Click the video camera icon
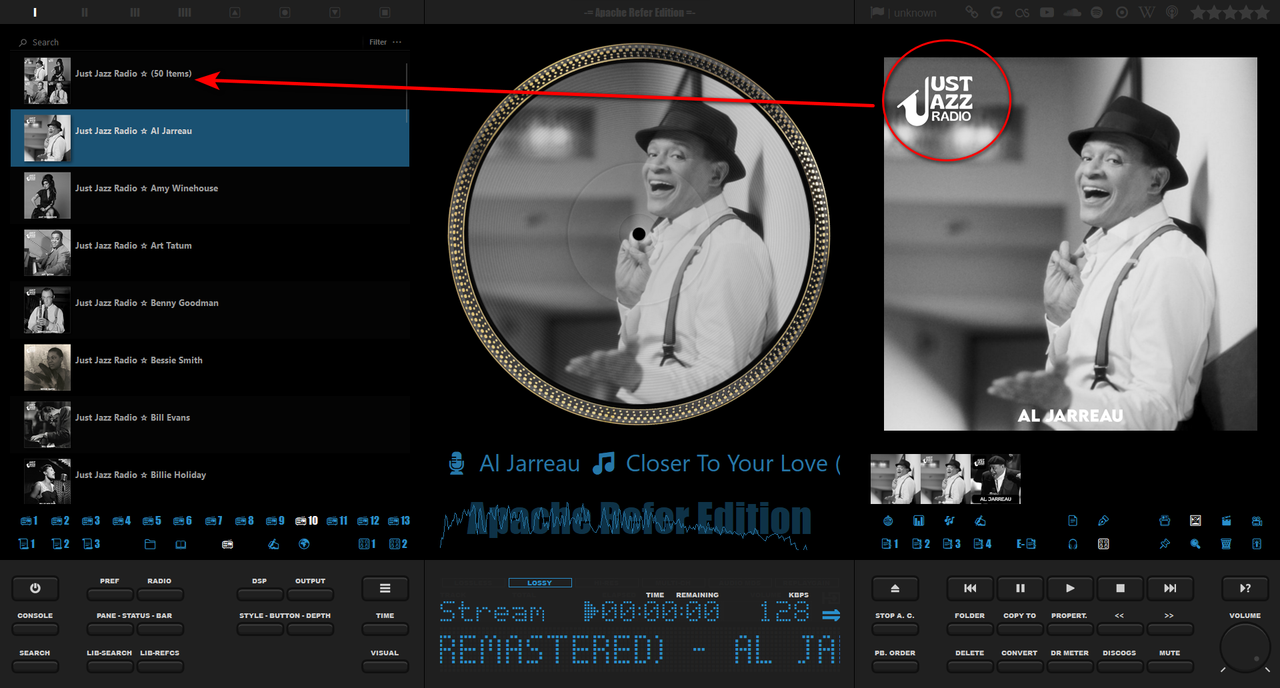 1257,521
